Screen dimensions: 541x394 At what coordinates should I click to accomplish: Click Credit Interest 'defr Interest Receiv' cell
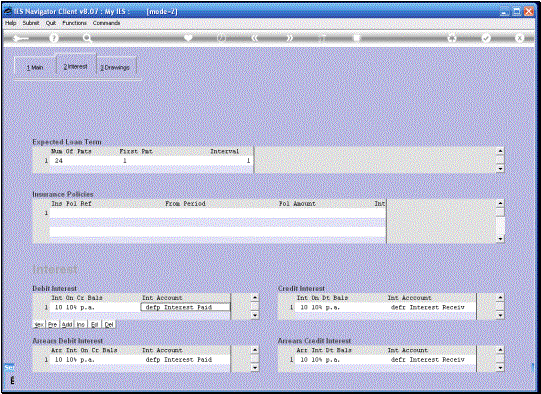[431, 307]
